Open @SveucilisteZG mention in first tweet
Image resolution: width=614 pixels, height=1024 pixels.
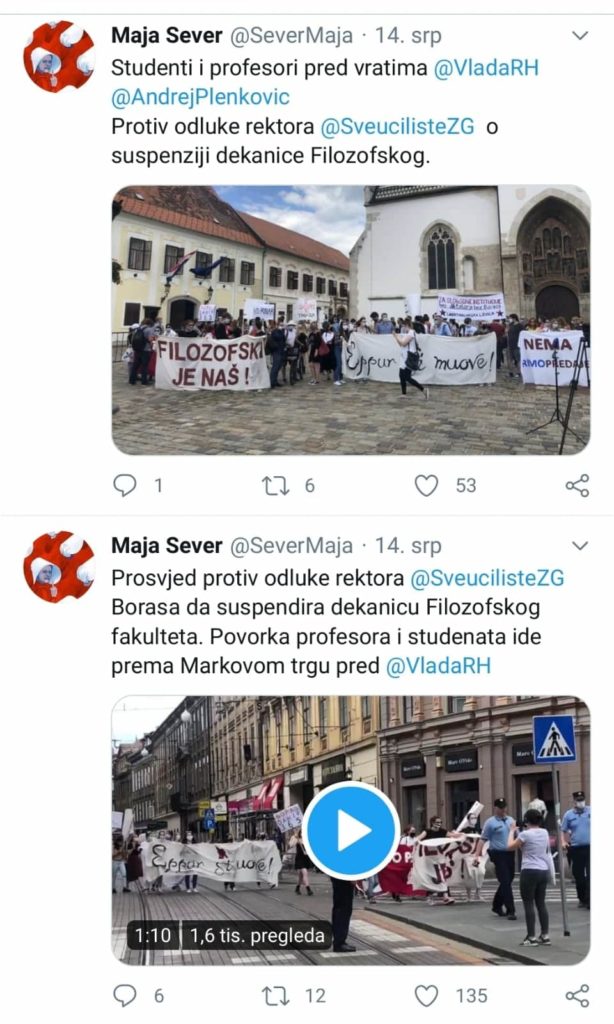397,126
